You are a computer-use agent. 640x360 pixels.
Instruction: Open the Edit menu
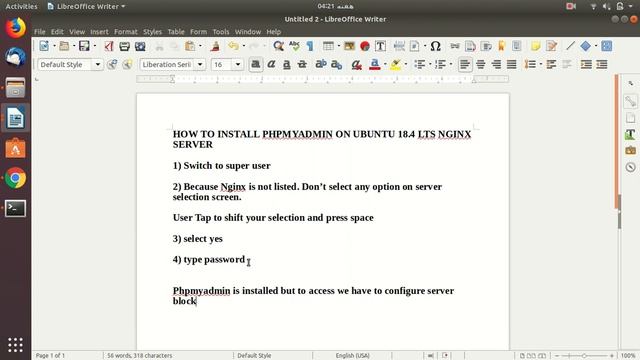[x=57, y=32]
